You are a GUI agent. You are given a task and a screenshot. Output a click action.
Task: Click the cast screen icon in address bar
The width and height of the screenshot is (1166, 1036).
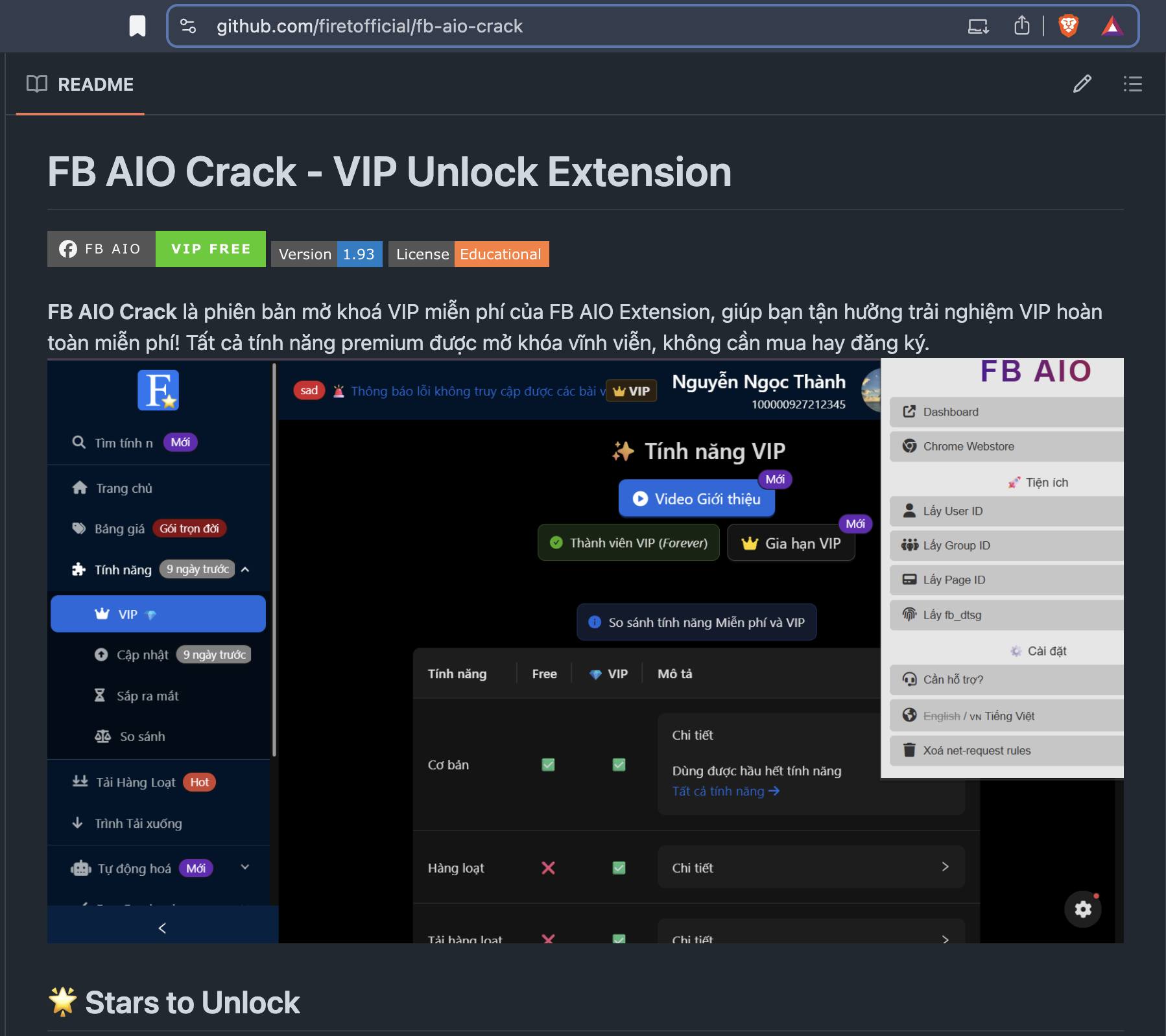[978, 27]
